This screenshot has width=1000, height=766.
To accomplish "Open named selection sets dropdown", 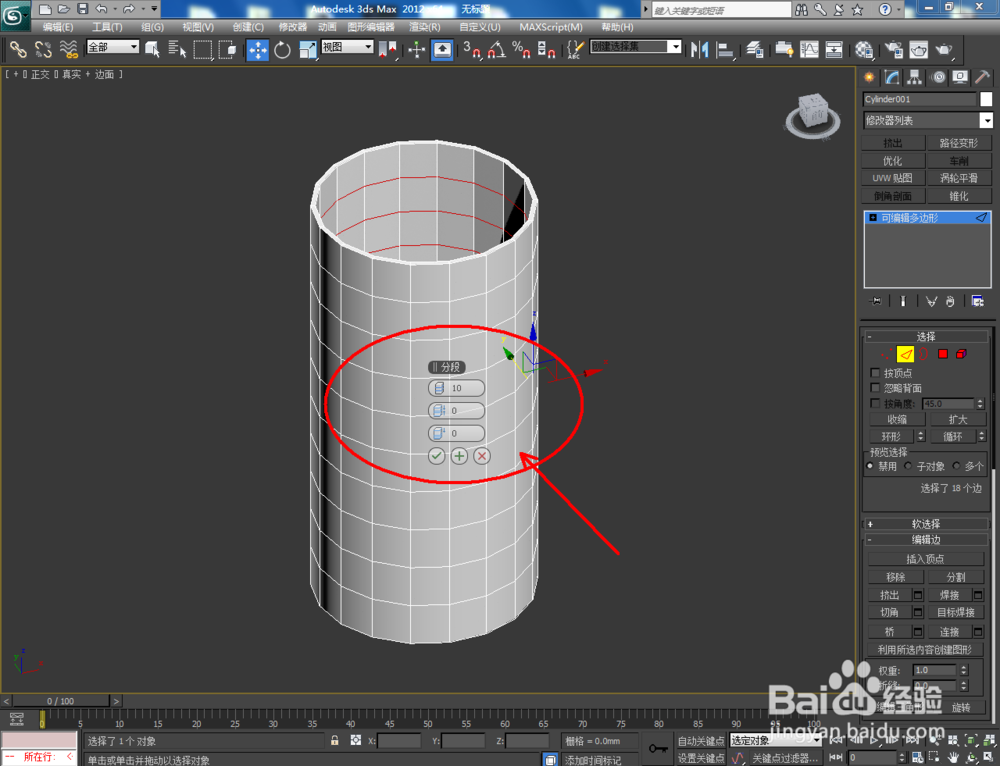I will [x=636, y=47].
